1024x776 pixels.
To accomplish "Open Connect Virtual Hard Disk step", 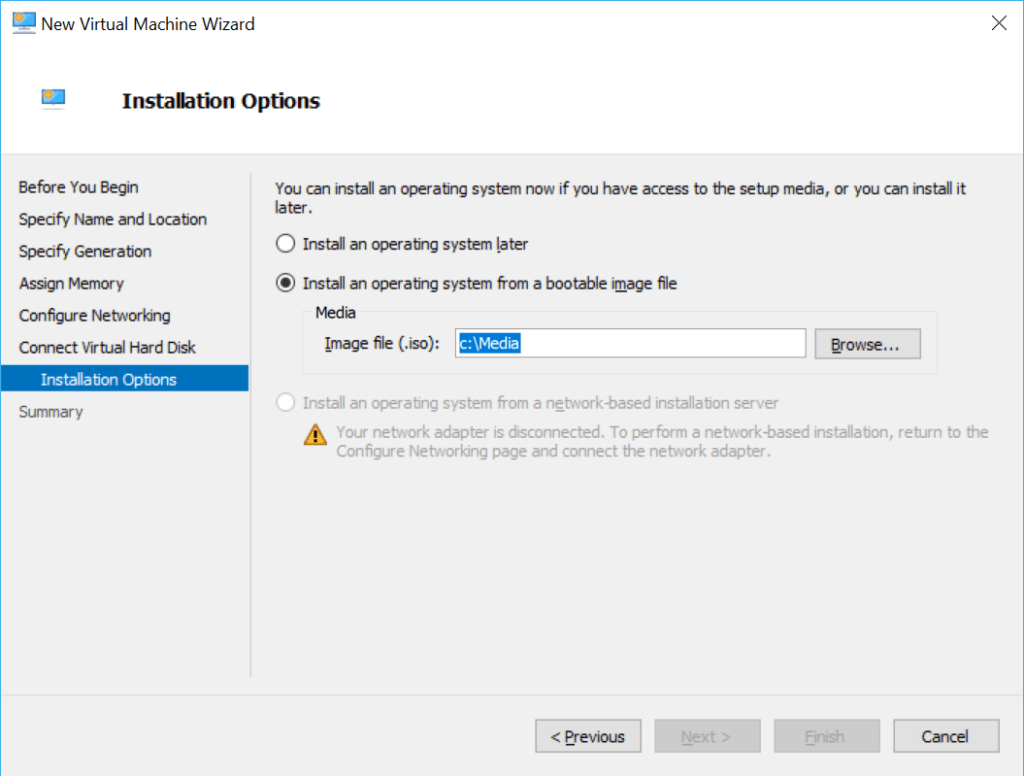I will pyautogui.click(x=107, y=347).
